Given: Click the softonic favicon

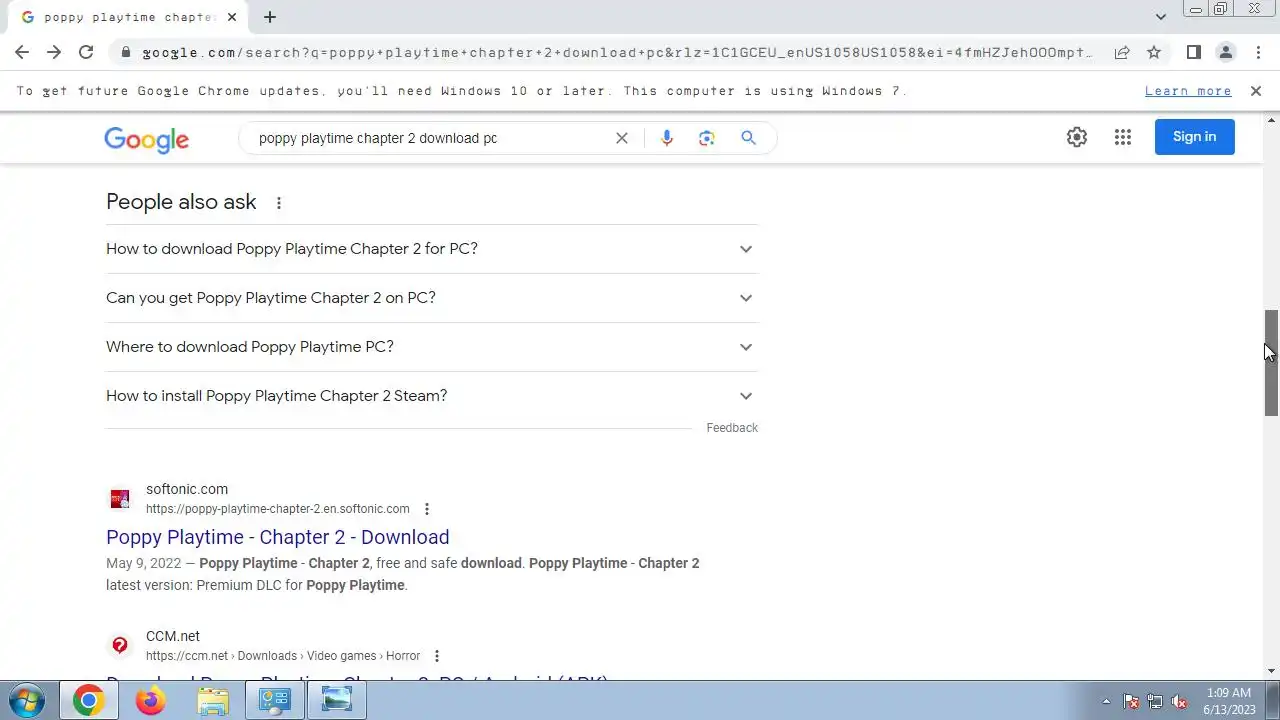Looking at the screenshot, I should [x=120, y=498].
